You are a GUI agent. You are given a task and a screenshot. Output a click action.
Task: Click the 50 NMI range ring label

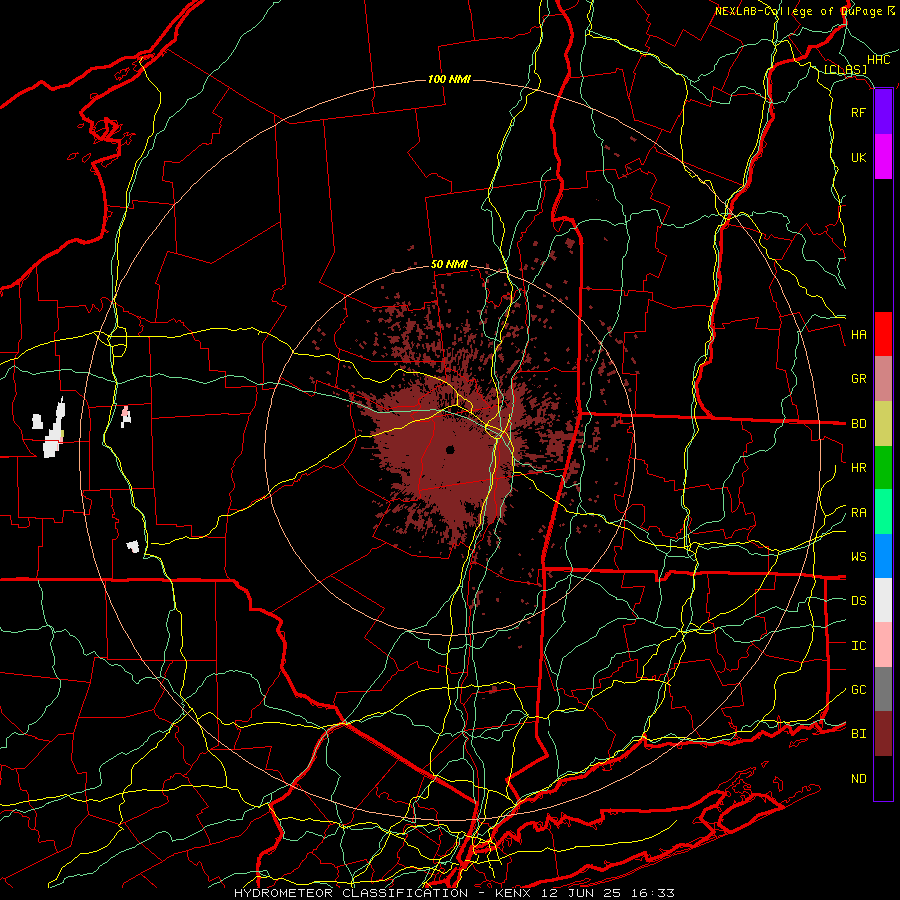(449, 265)
